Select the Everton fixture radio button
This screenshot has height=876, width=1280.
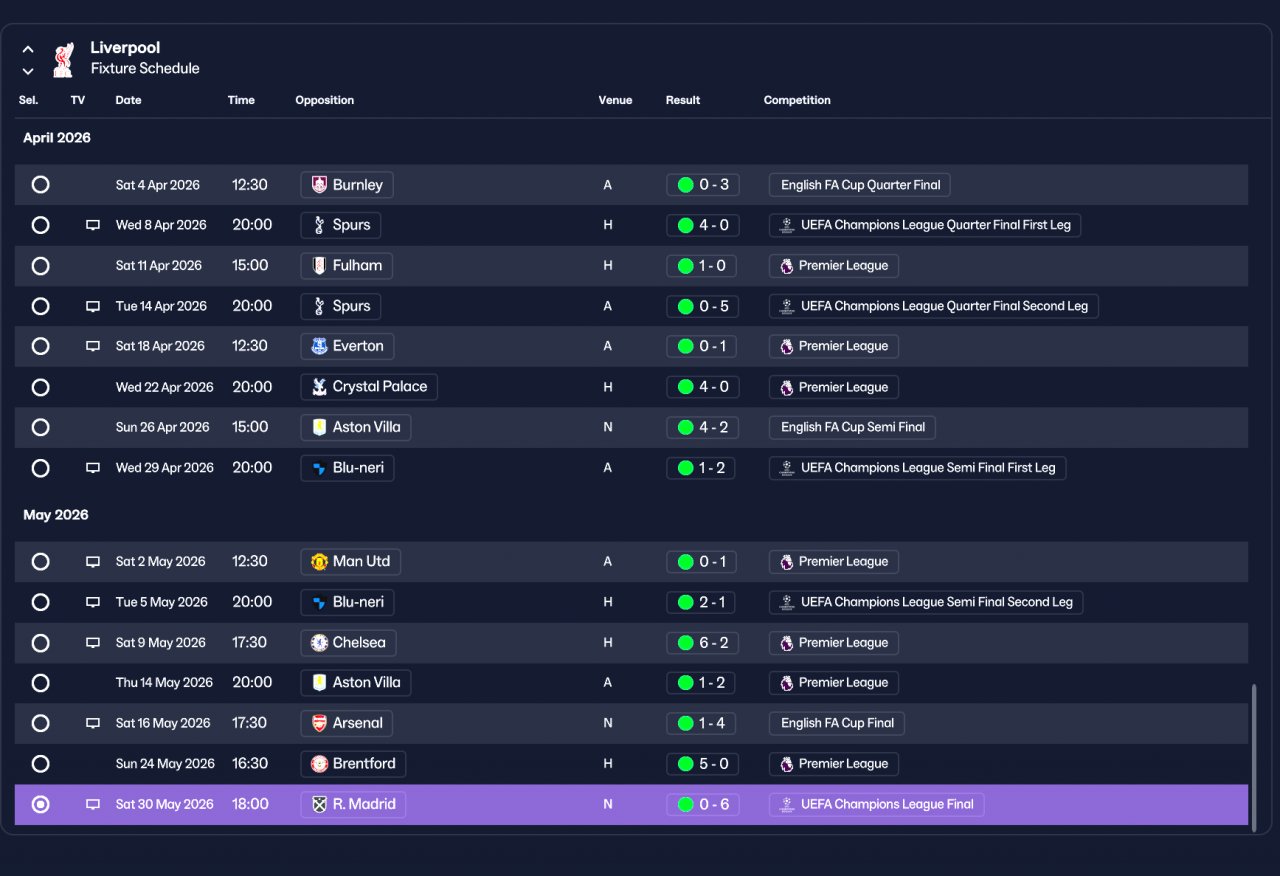40,346
